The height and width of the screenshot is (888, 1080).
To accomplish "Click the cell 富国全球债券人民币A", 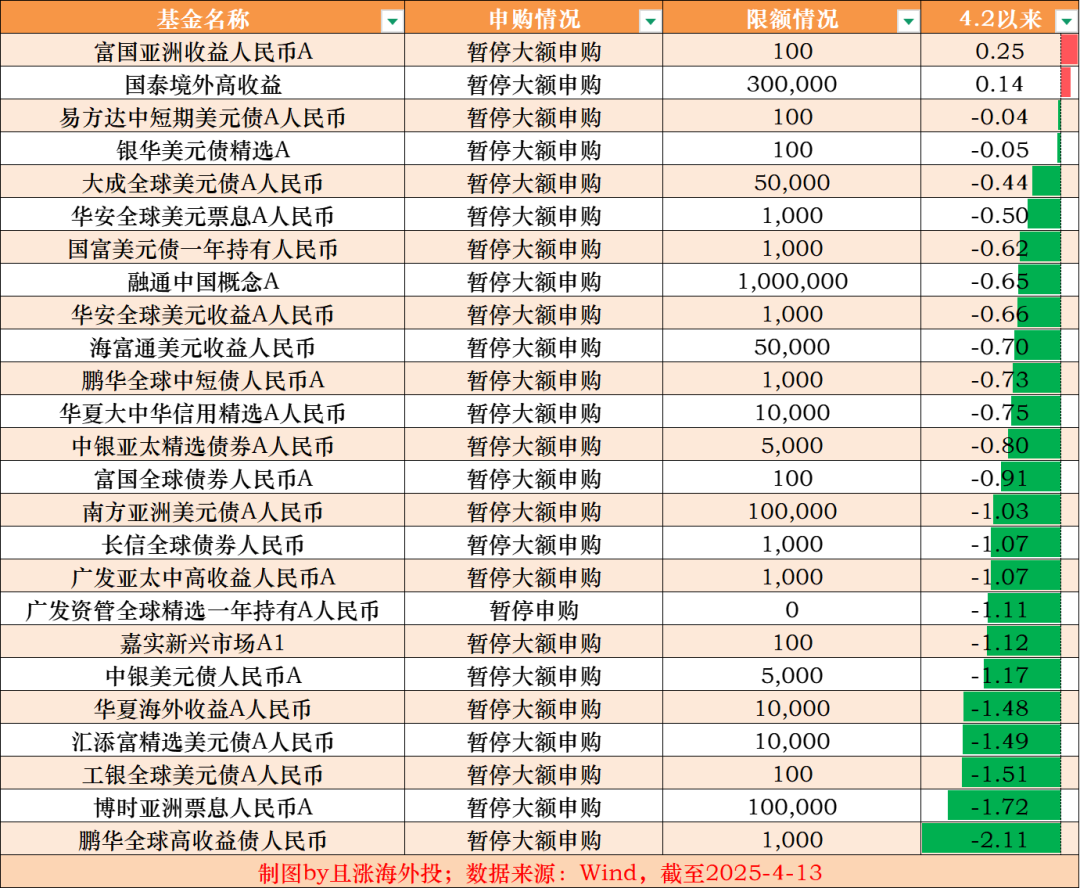I will (x=202, y=478).
